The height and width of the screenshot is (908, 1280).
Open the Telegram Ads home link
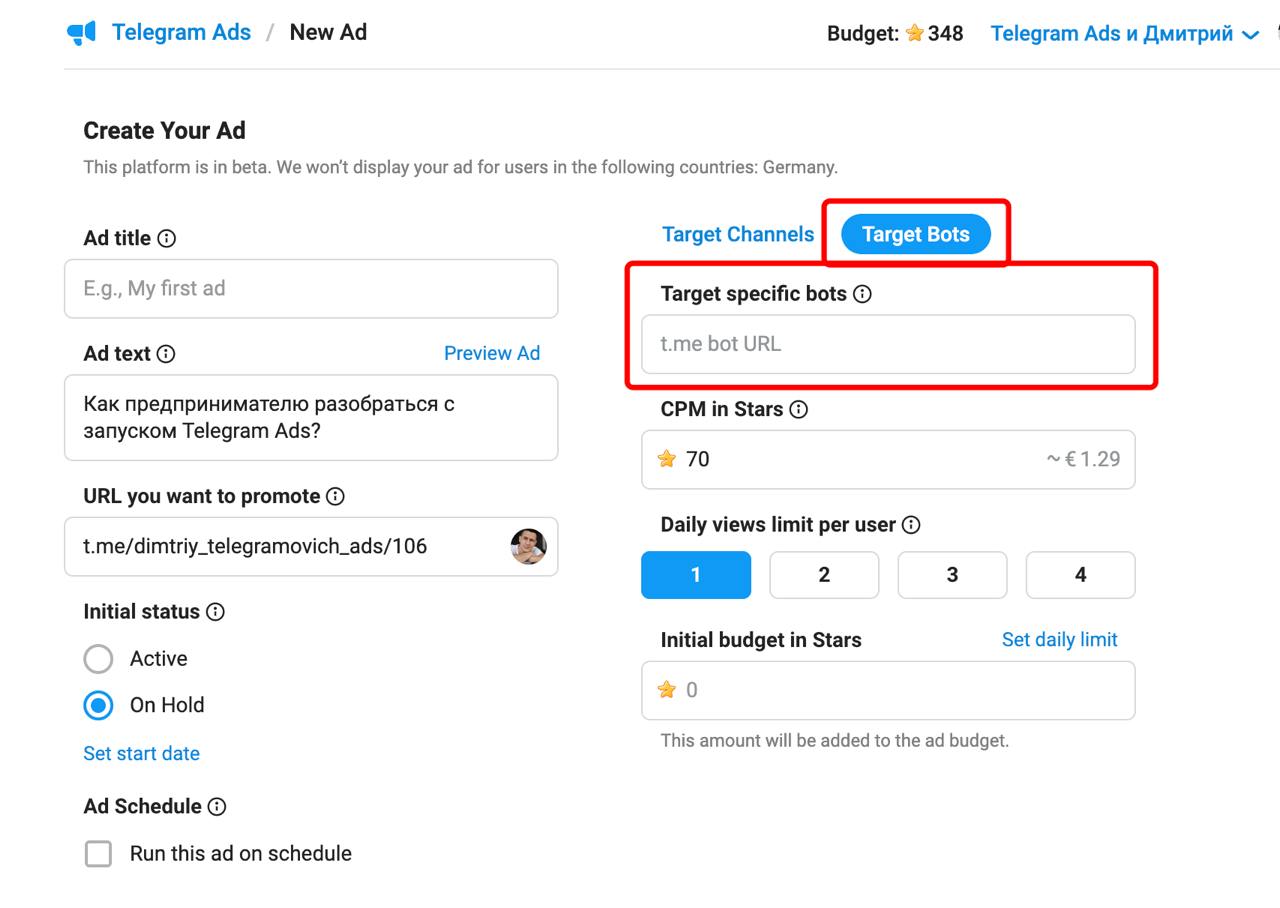point(181,32)
